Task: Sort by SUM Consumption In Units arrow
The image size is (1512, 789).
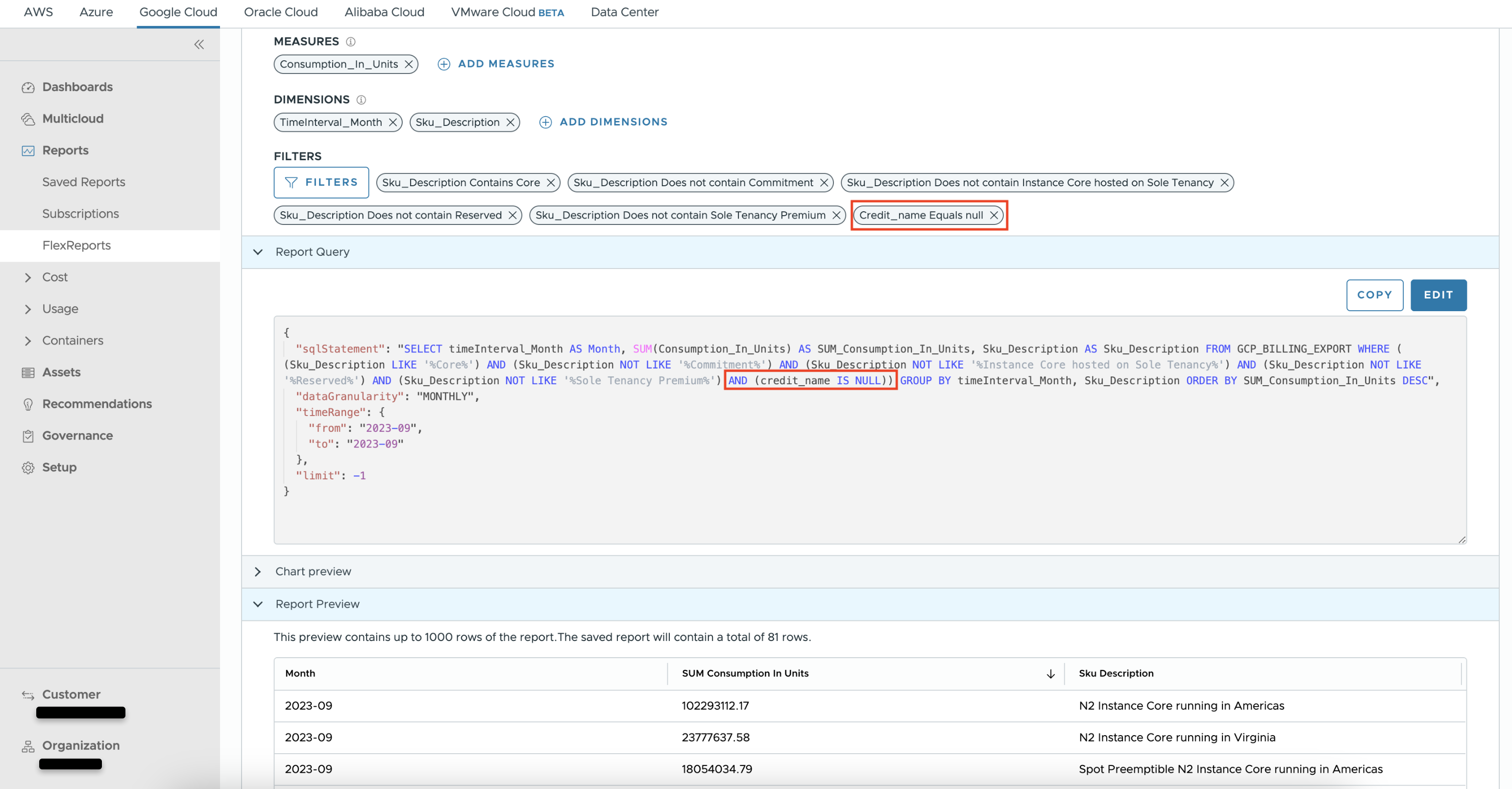Action: point(1050,673)
